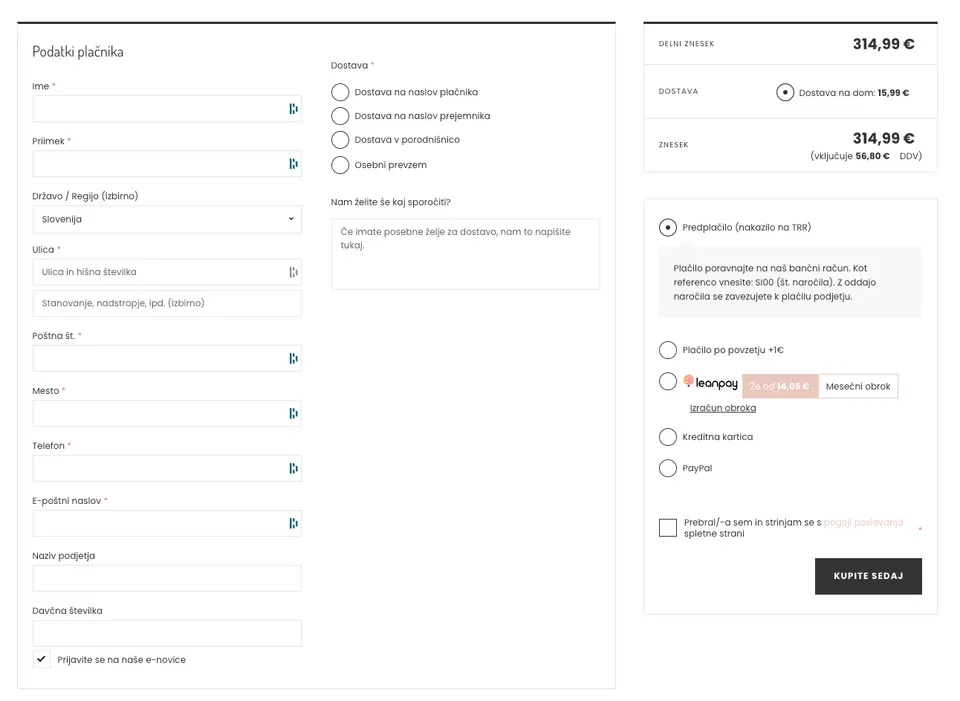Focus the Mesto input field
This screenshot has width=960, height=701.
point(167,414)
